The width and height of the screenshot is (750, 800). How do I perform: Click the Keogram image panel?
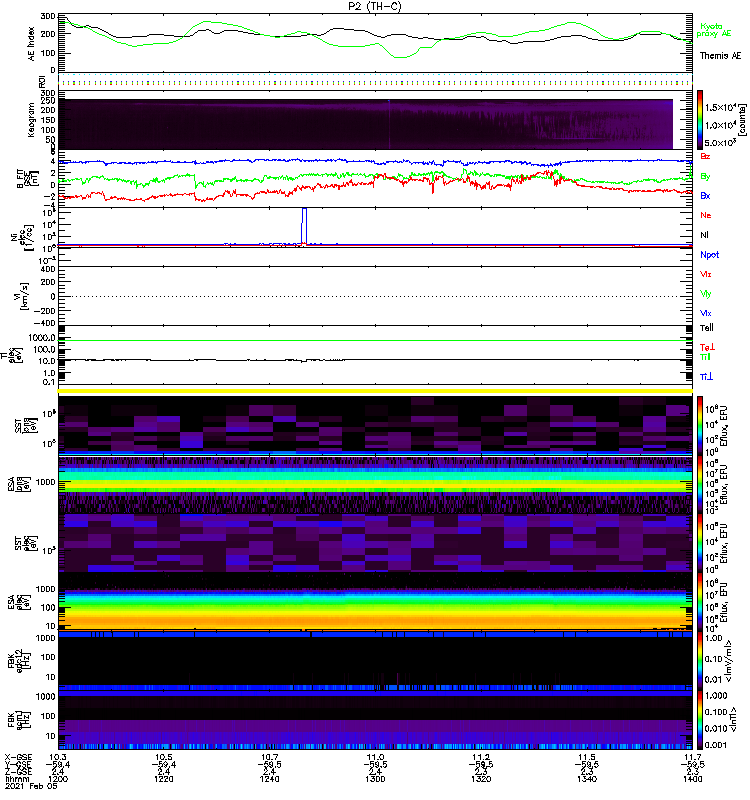pyautogui.click(x=365, y=124)
